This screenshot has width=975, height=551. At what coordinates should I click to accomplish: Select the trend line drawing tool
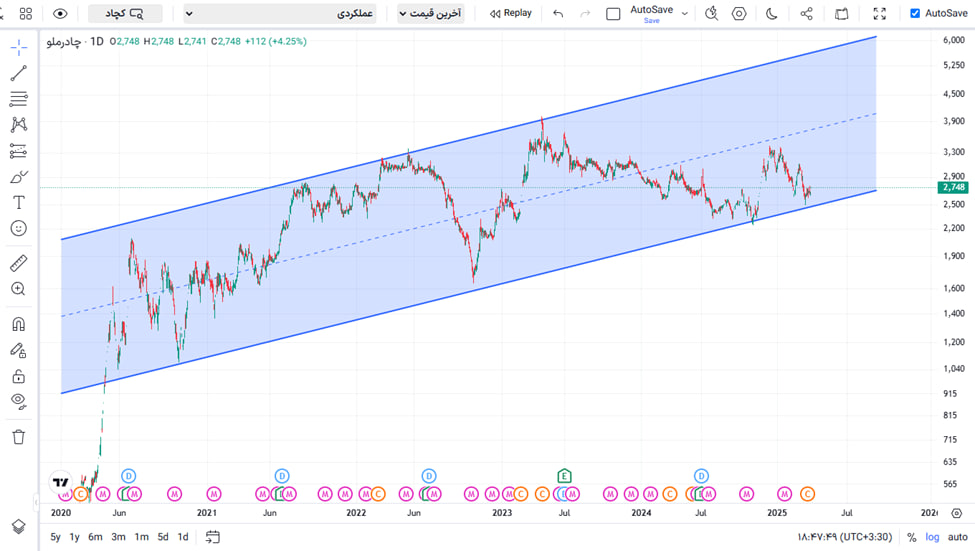tap(18, 73)
